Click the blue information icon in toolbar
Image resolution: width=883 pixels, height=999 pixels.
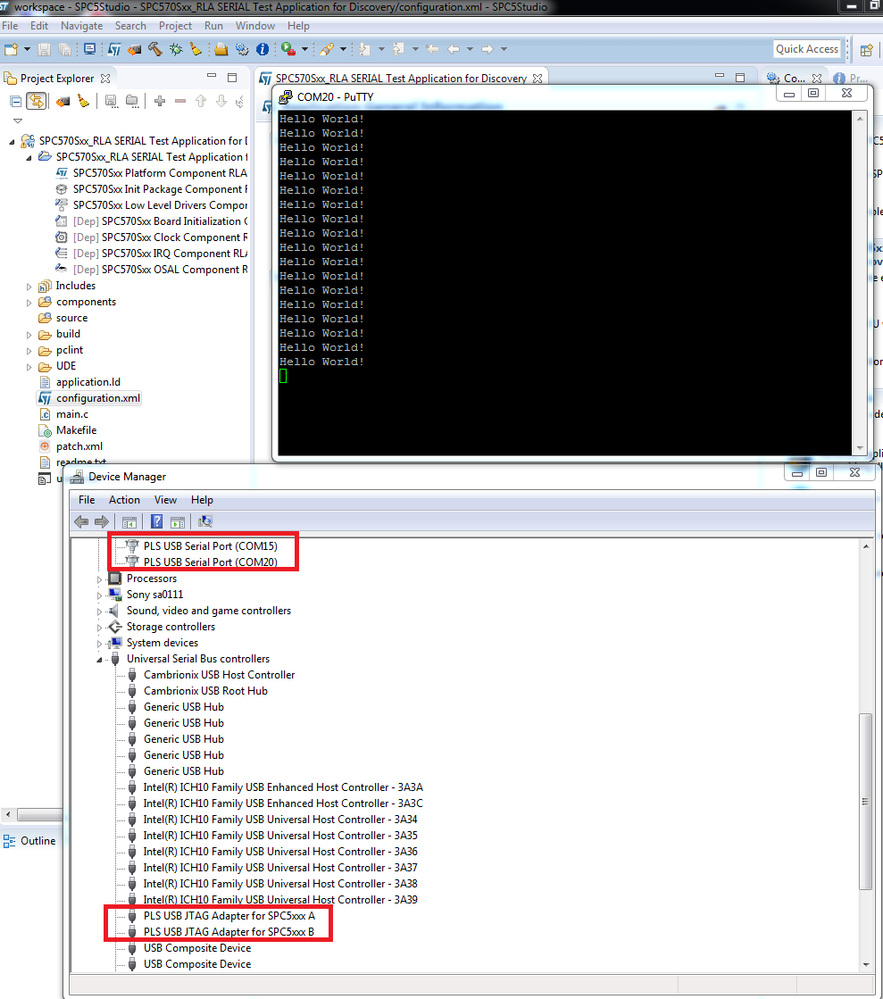click(x=262, y=49)
